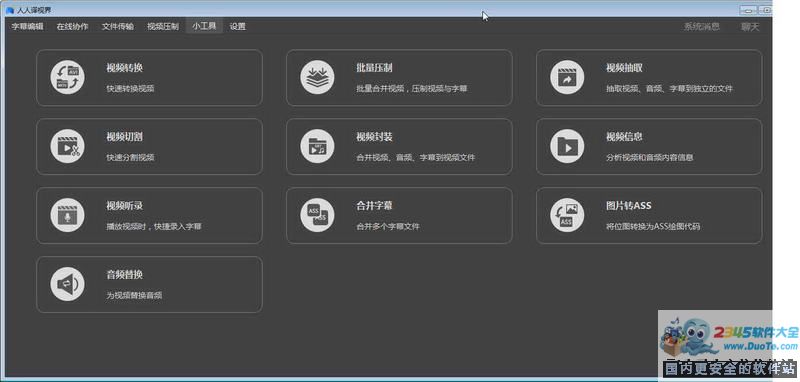Click description 快速分割视频
800x382 pixels.
(x=130, y=158)
